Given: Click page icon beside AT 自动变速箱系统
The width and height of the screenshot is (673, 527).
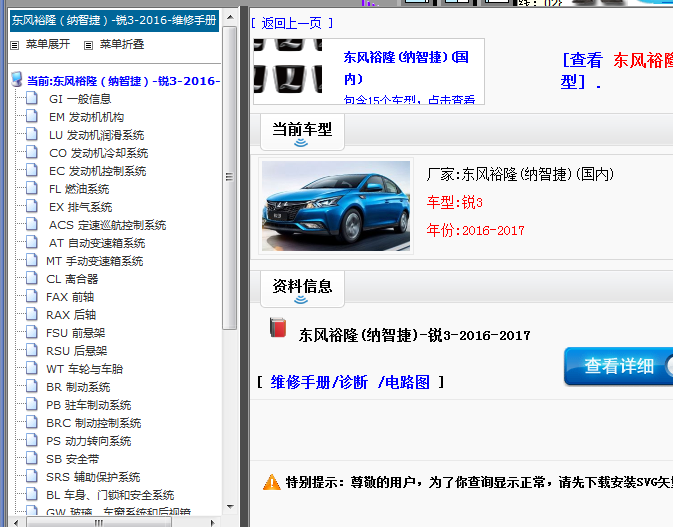Looking at the screenshot, I should (31, 242).
